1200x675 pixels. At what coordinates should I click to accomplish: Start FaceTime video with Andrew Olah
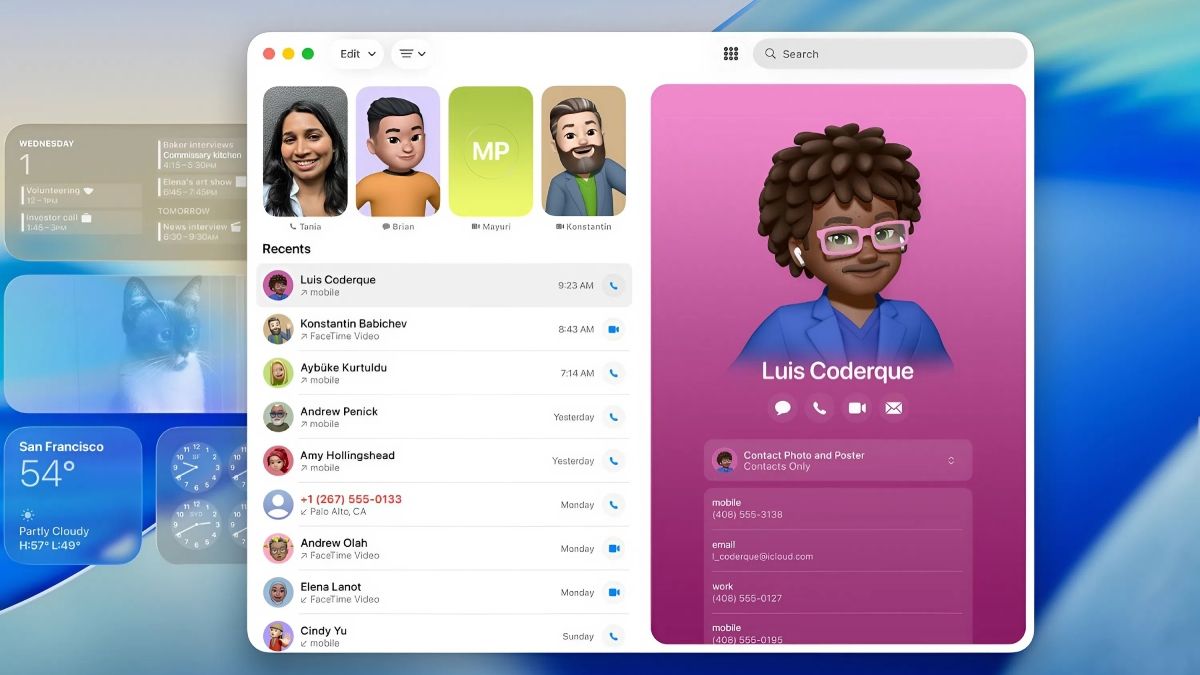tap(614, 548)
